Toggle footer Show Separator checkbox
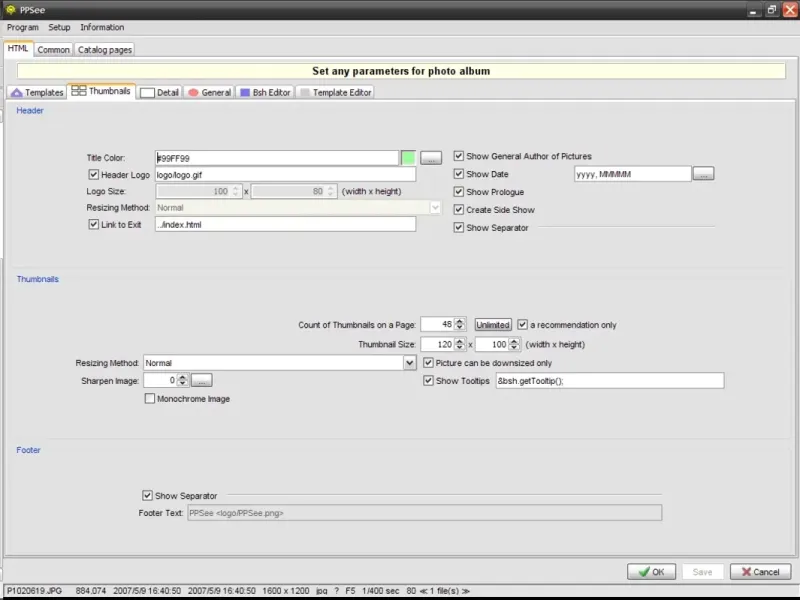 147,495
